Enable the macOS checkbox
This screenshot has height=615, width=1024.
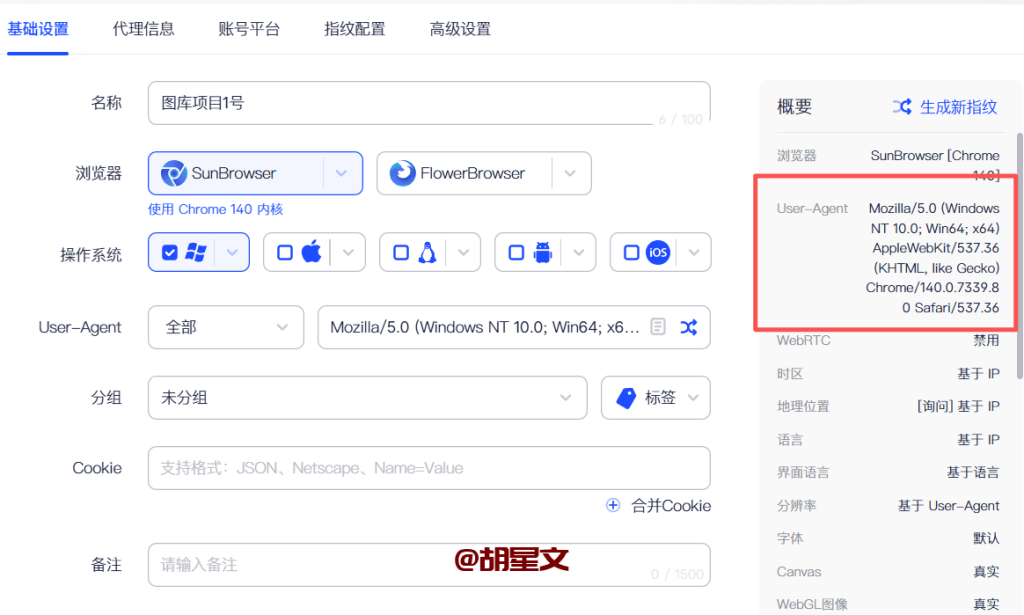click(x=287, y=253)
